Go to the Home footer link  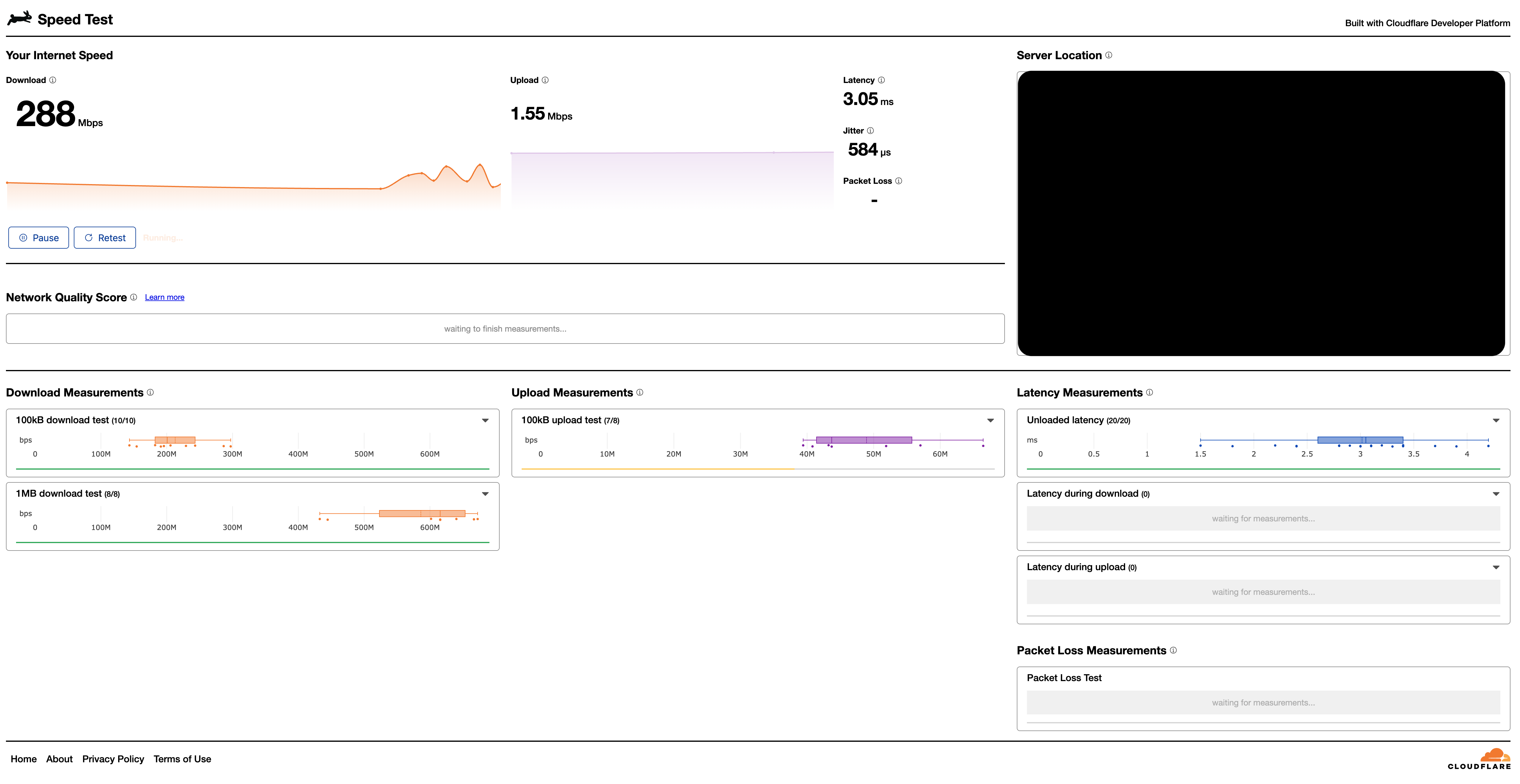point(24,759)
